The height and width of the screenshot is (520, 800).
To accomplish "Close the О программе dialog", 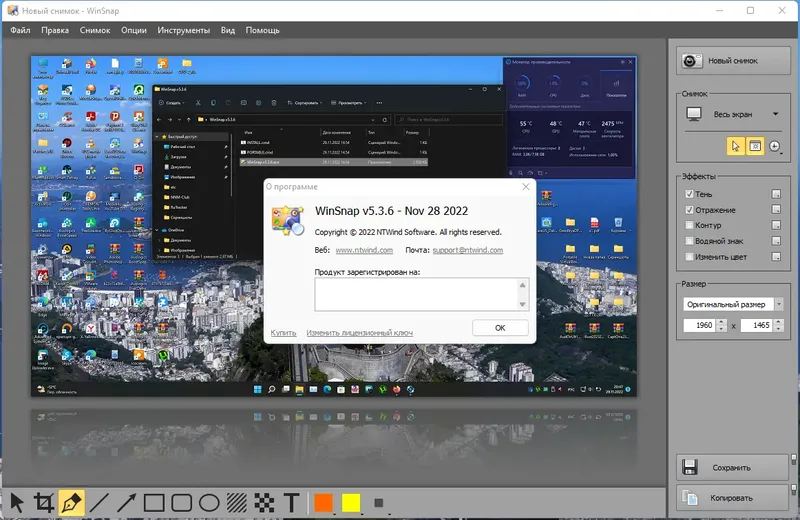I will click(x=526, y=187).
